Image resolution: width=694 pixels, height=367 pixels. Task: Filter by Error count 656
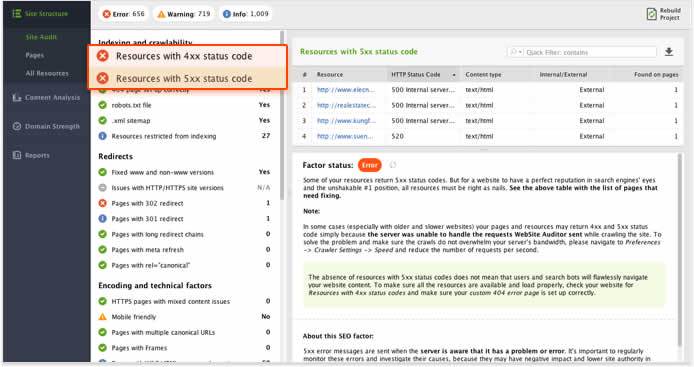[x=123, y=14]
